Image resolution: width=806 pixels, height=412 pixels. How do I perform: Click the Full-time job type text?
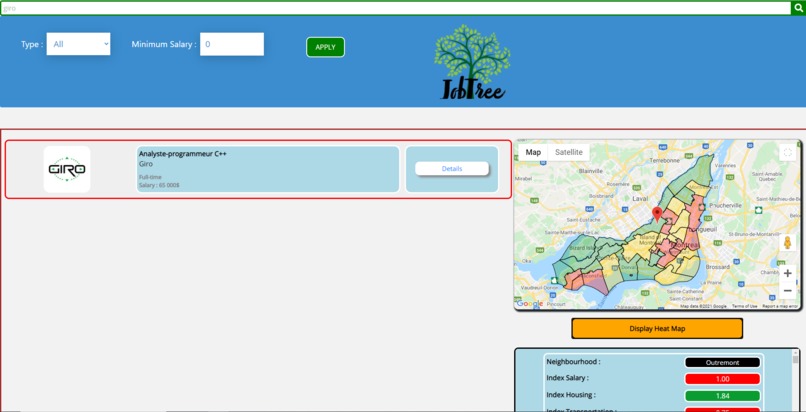(150, 177)
